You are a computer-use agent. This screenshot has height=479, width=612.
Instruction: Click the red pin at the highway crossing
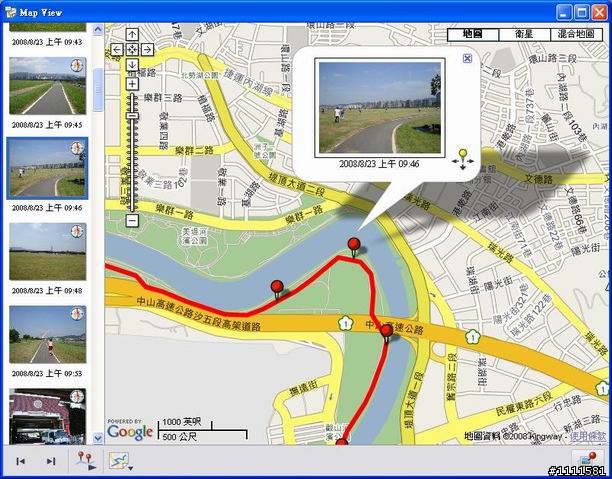(x=387, y=333)
